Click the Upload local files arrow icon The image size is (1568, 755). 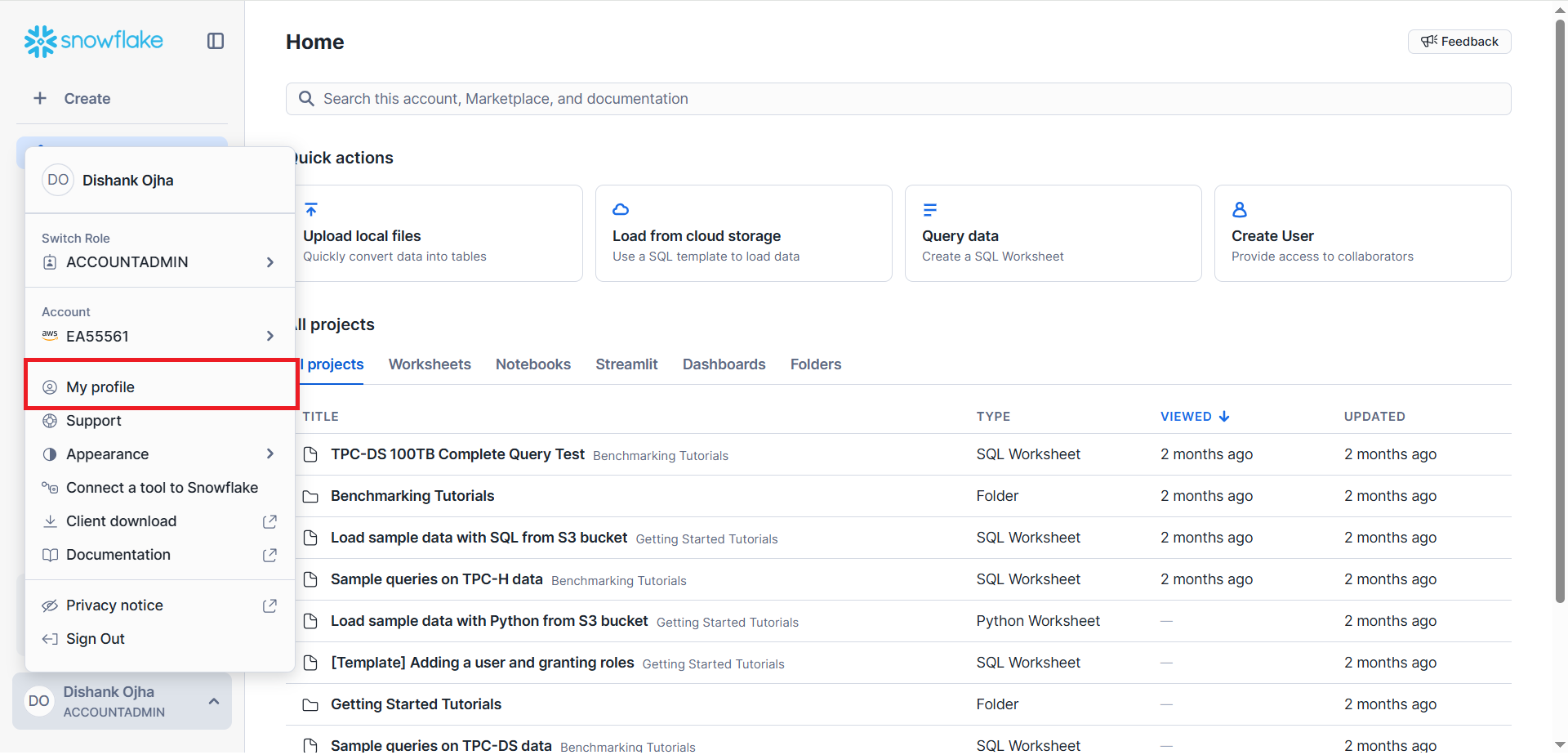tap(311, 209)
